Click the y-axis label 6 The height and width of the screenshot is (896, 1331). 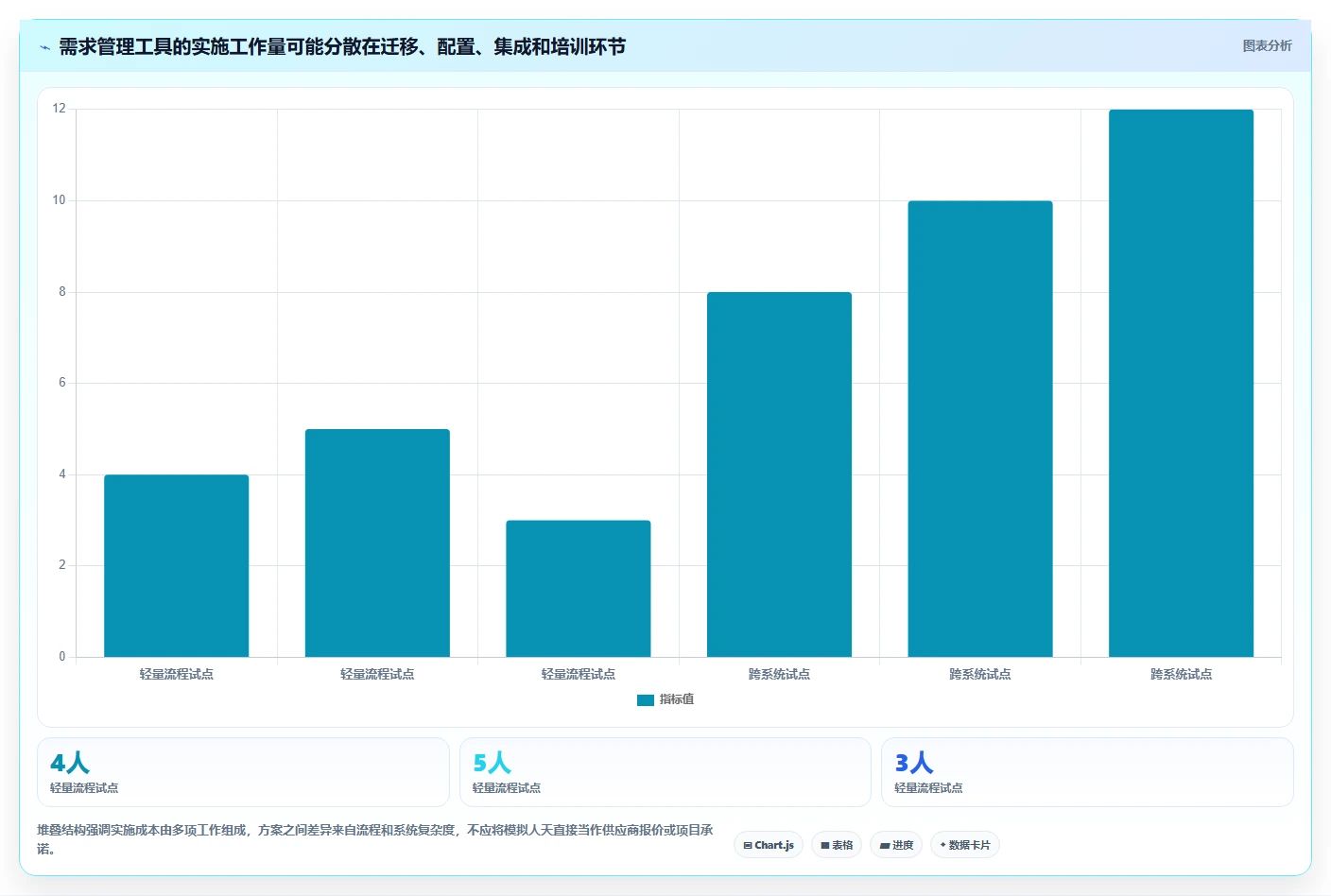pos(62,383)
